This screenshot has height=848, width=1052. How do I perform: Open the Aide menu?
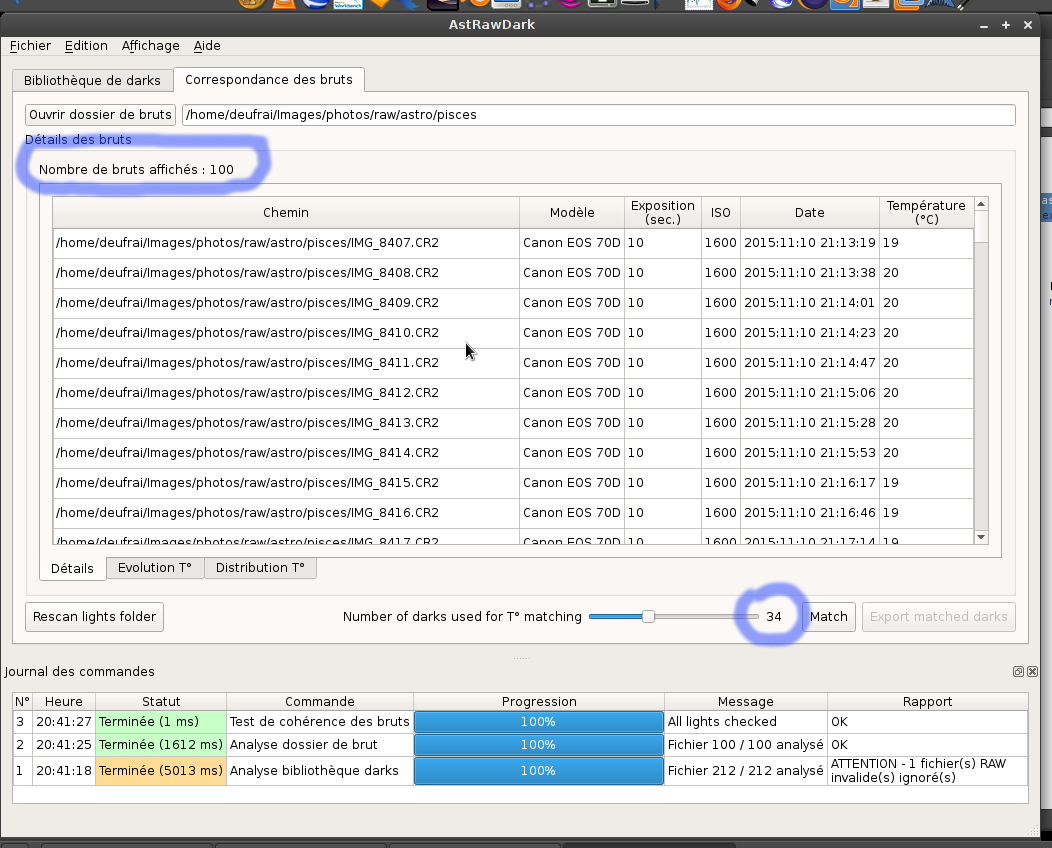coord(207,46)
